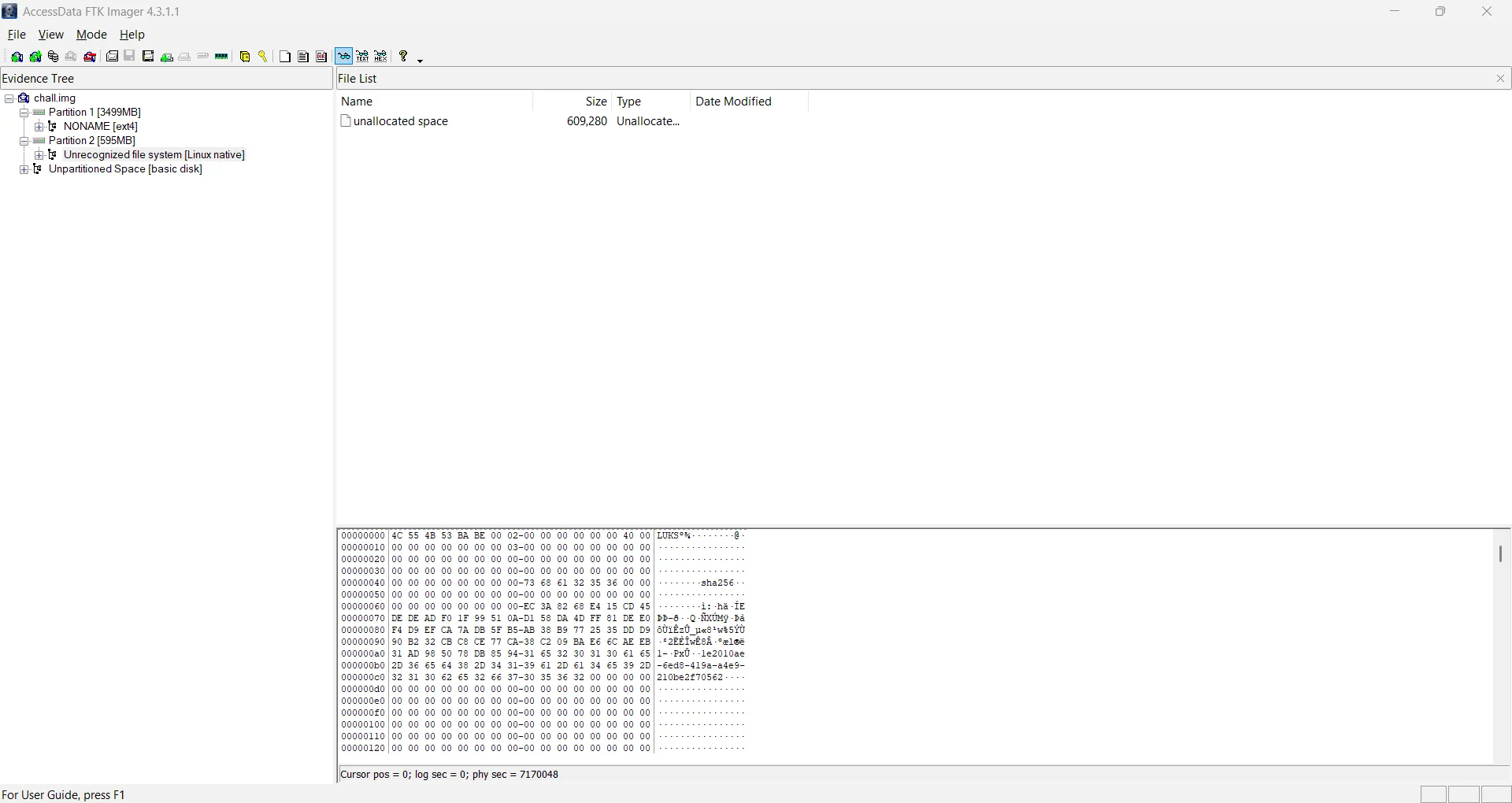Click the Export File Hash List icon
The width and height of the screenshot is (1512, 803).
pos(303,57)
